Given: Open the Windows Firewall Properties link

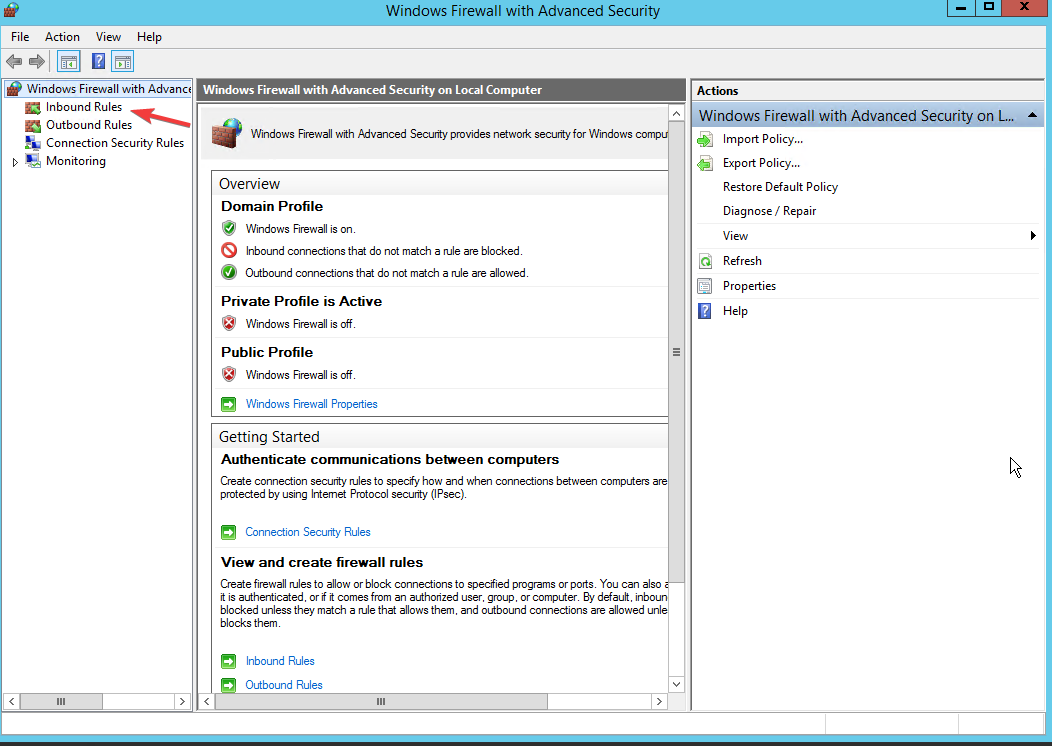Looking at the screenshot, I should point(311,404).
